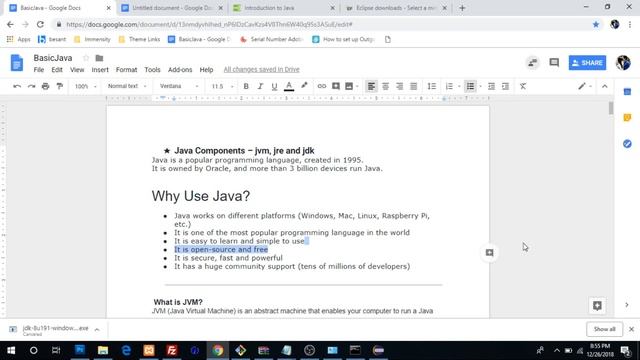Open the editing mode pencil dropdown
This screenshot has width=640, height=360.
pos(585,86)
